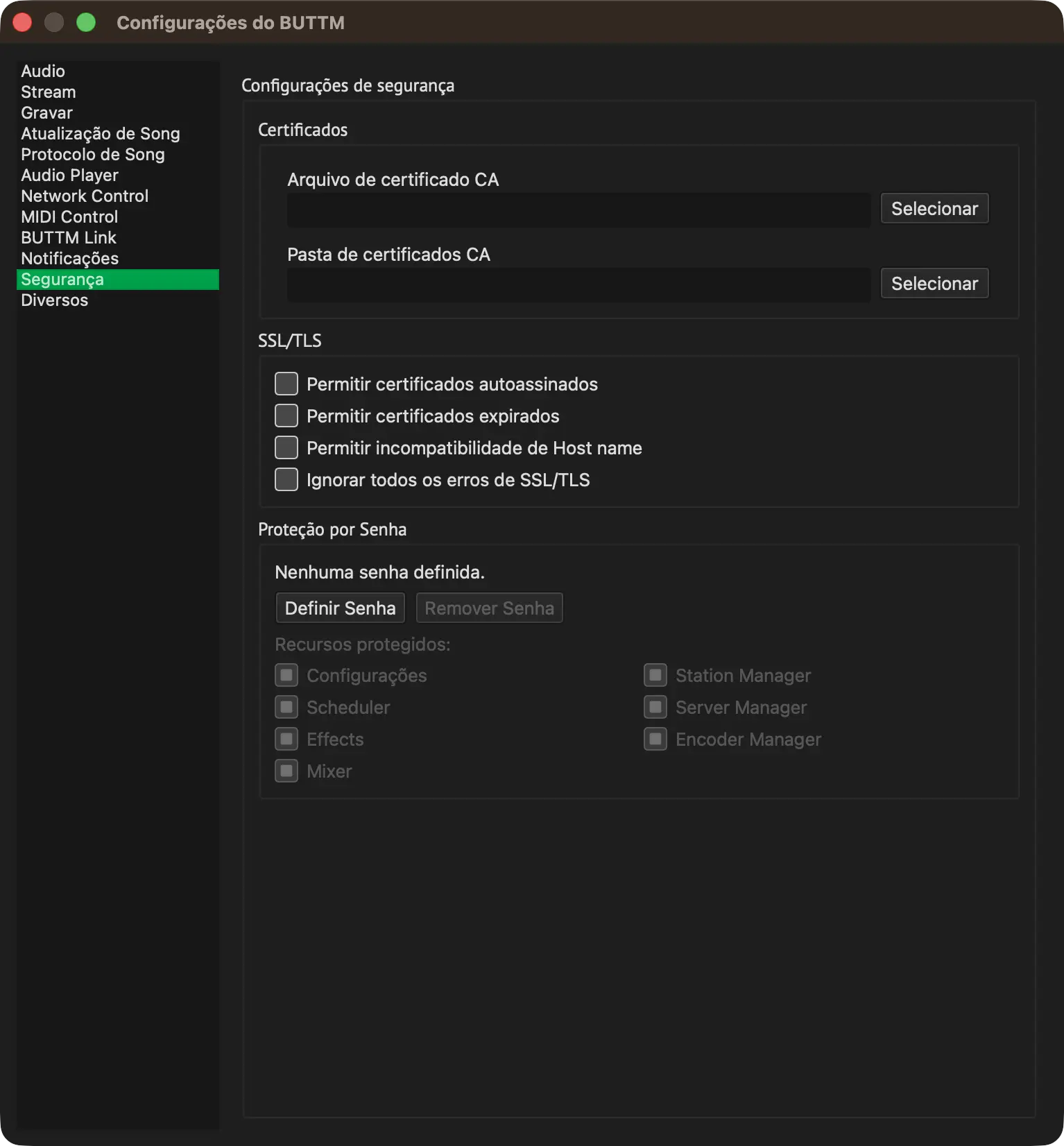This screenshot has height=1146, width=1064.
Task: Click the Definir Senha button
Action: 340,608
